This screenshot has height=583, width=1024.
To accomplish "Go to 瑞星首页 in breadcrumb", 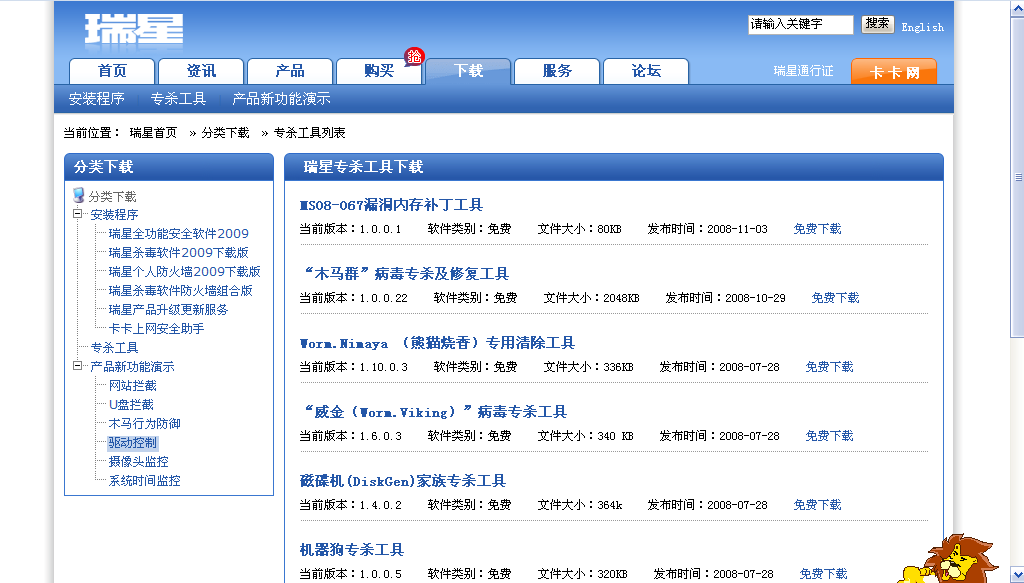I will click(153, 133).
